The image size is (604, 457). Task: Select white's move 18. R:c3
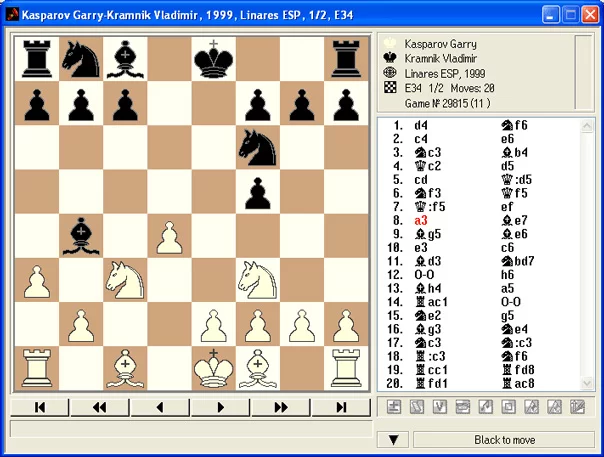[430, 356]
